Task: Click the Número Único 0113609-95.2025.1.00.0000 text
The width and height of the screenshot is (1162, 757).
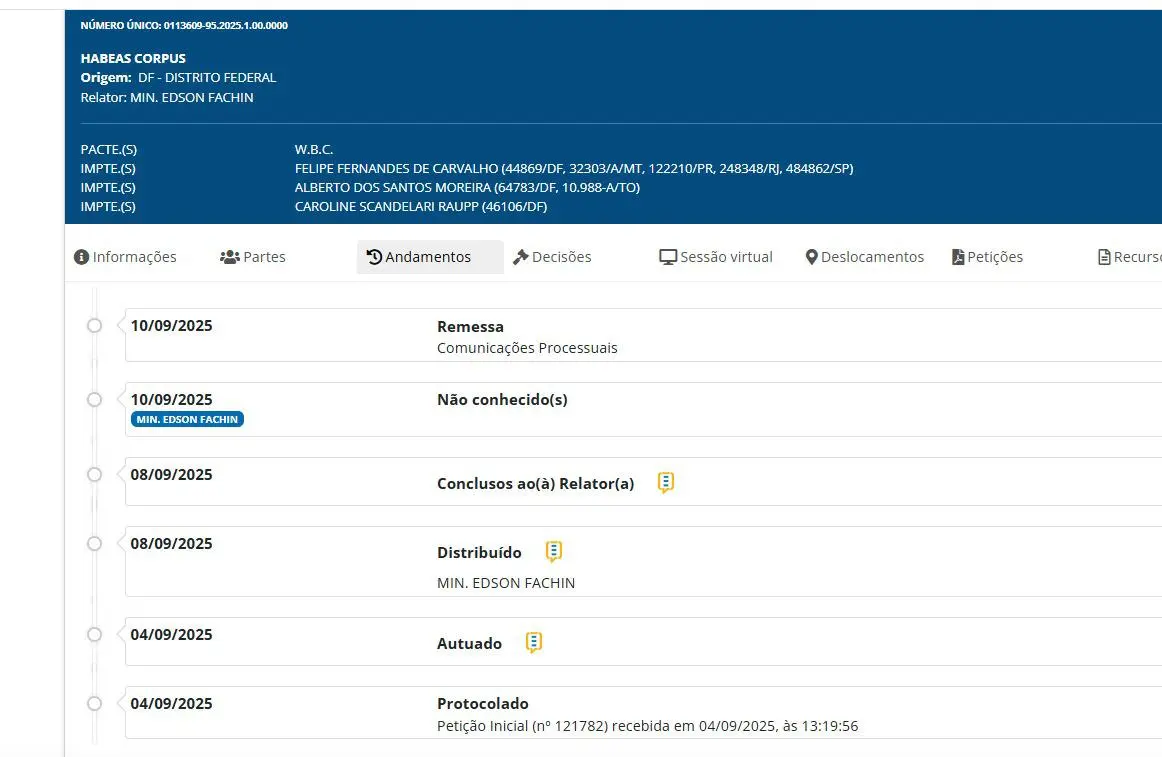Action: (184, 25)
